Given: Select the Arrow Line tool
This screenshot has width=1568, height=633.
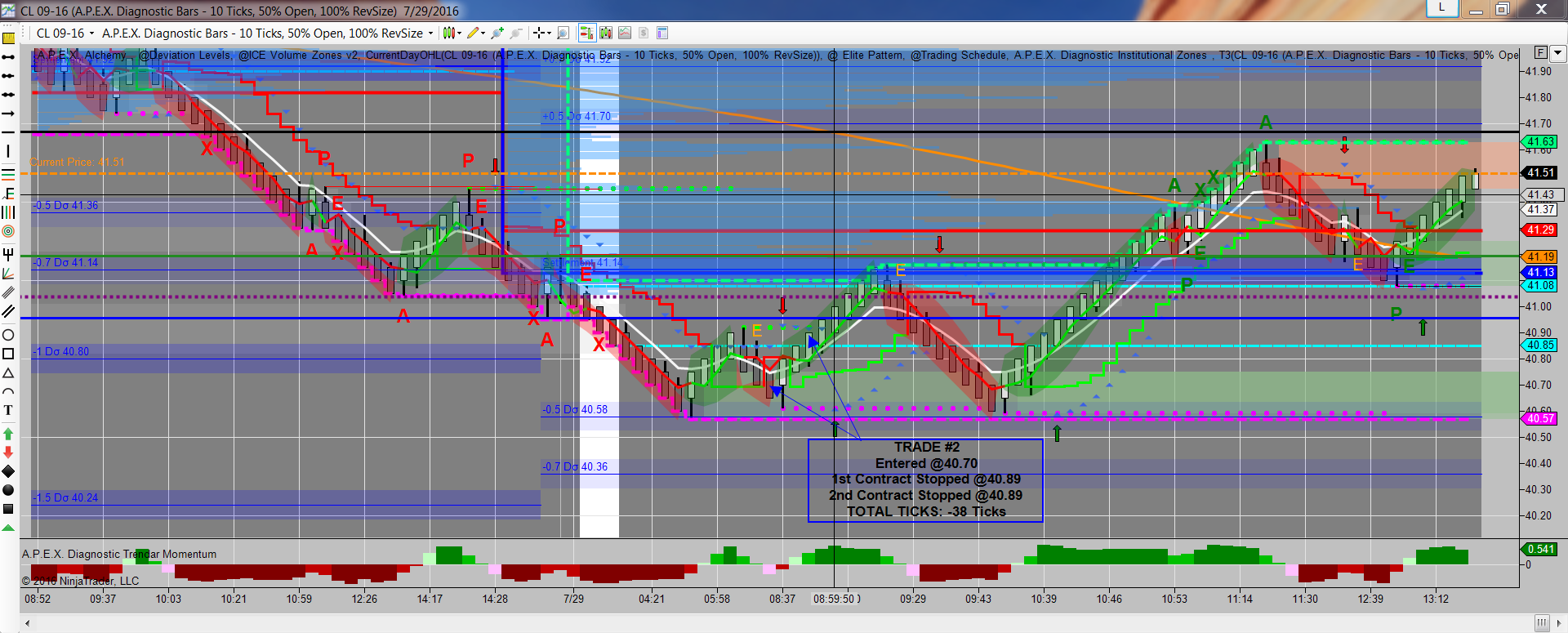Looking at the screenshot, I should pos(8,114).
